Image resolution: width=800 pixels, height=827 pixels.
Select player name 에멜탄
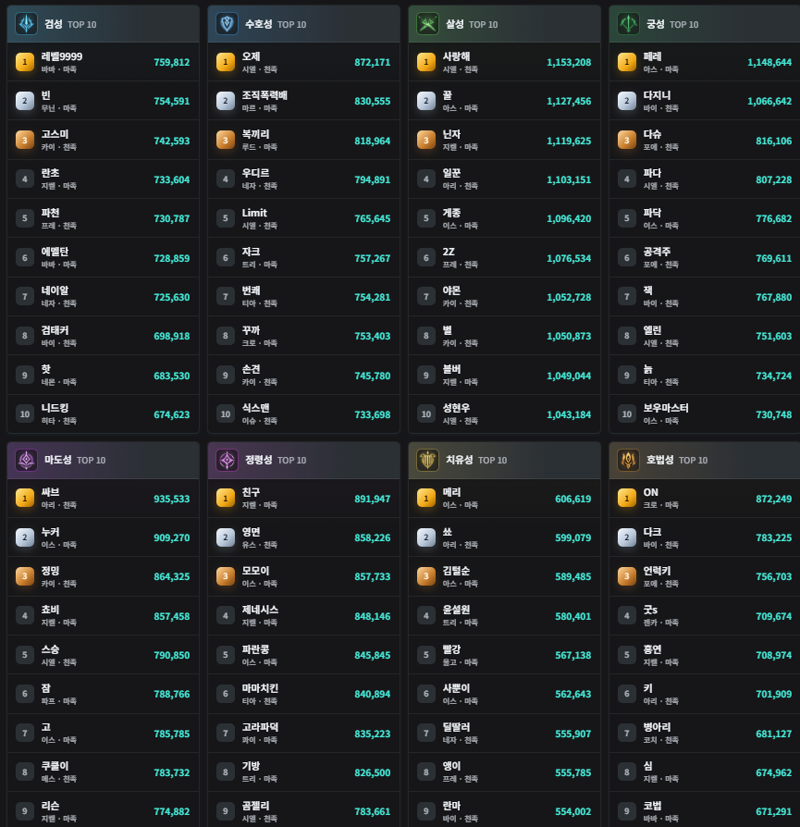click(55, 252)
